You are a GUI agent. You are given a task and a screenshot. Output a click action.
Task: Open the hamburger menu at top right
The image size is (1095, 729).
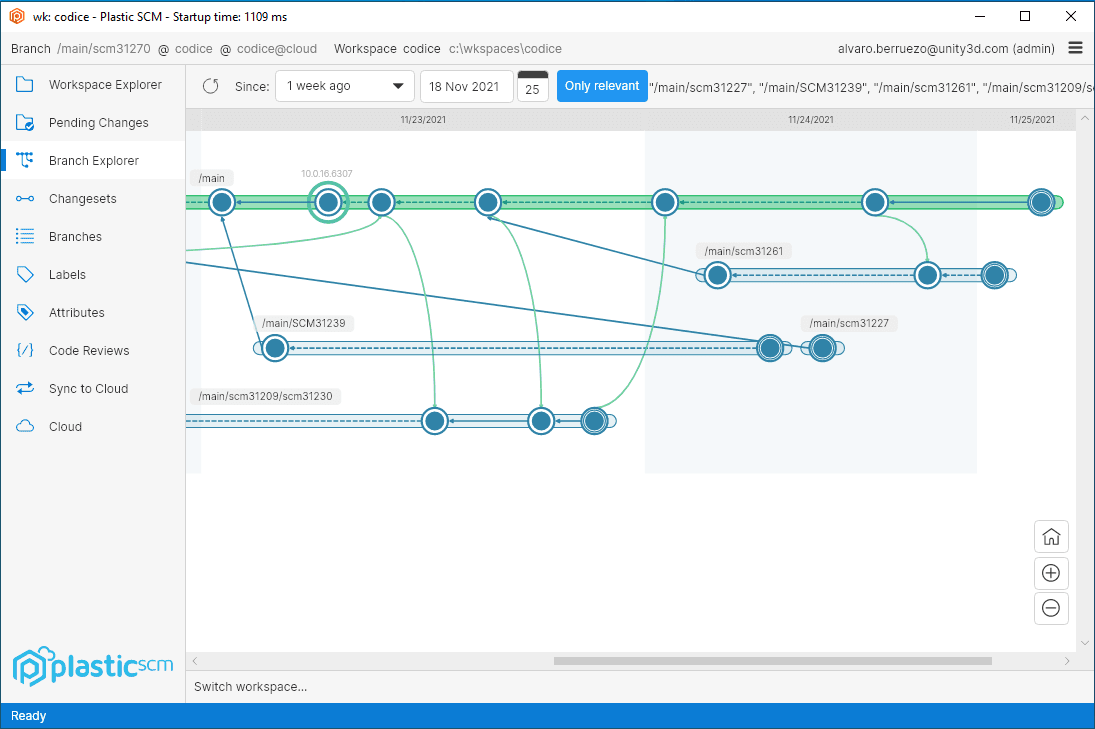point(1075,48)
